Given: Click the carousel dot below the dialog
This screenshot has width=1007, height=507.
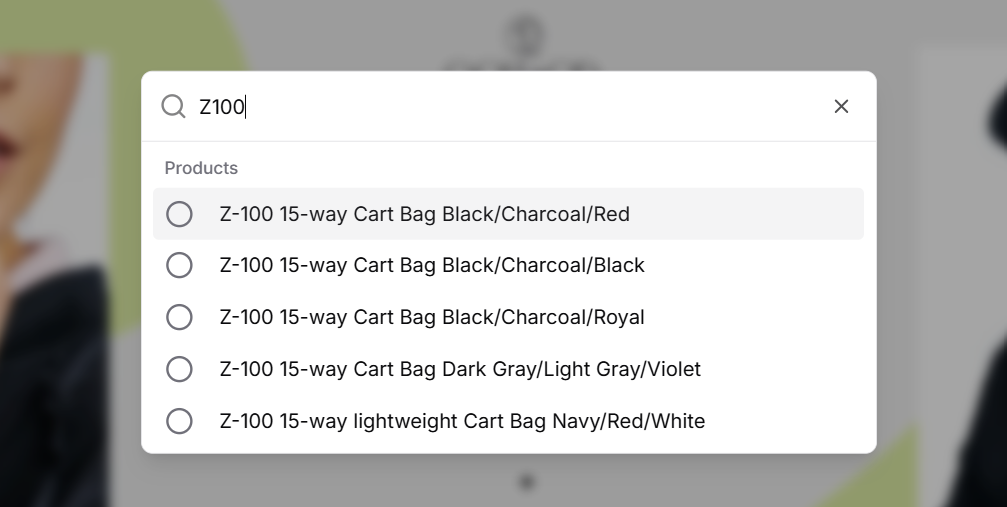Looking at the screenshot, I should 527,481.
